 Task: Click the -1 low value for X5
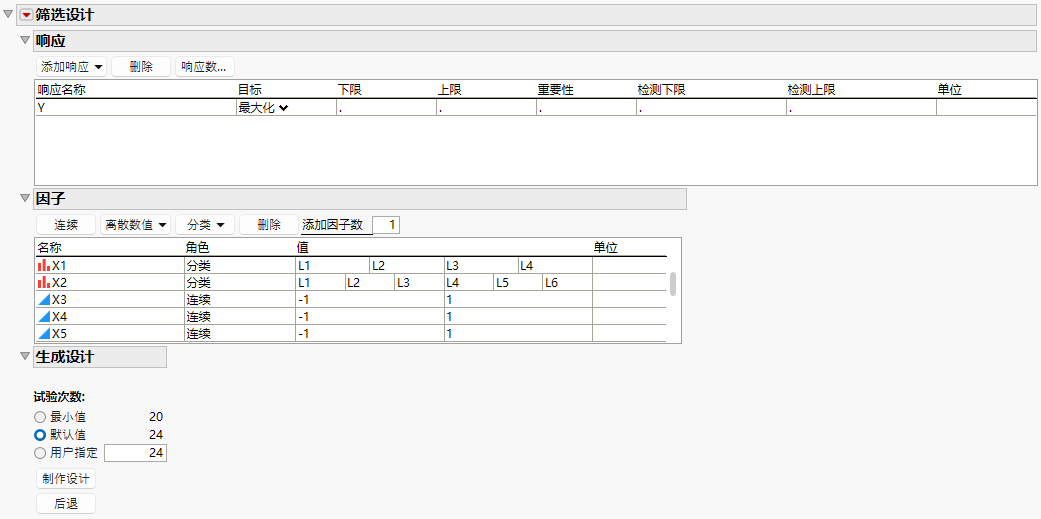point(370,334)
